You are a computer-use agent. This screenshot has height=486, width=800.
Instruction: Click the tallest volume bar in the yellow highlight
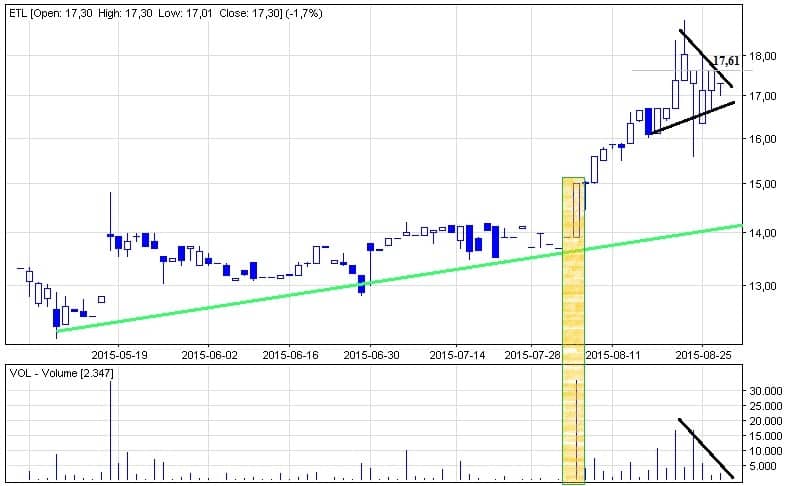pyautogui.click(x=577, y=430)
